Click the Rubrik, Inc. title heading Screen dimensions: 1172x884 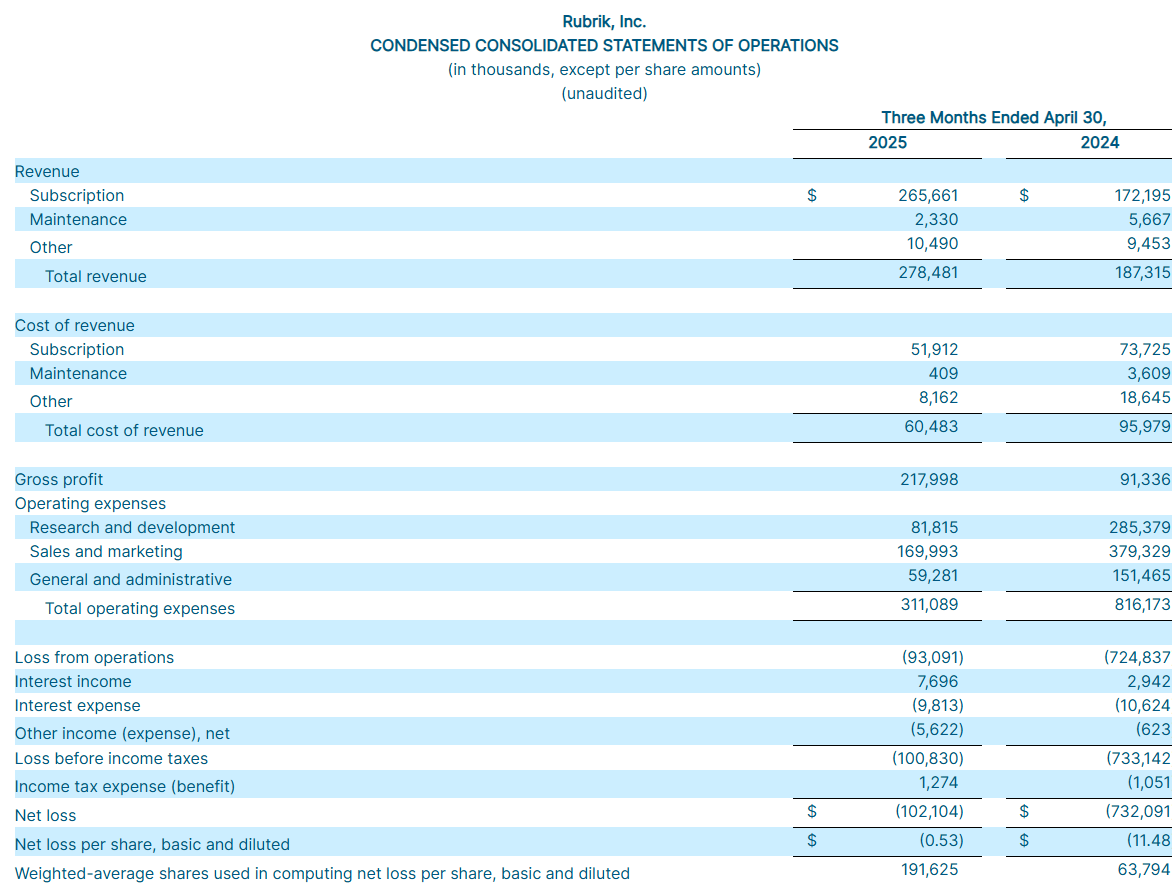pos(604,21)
